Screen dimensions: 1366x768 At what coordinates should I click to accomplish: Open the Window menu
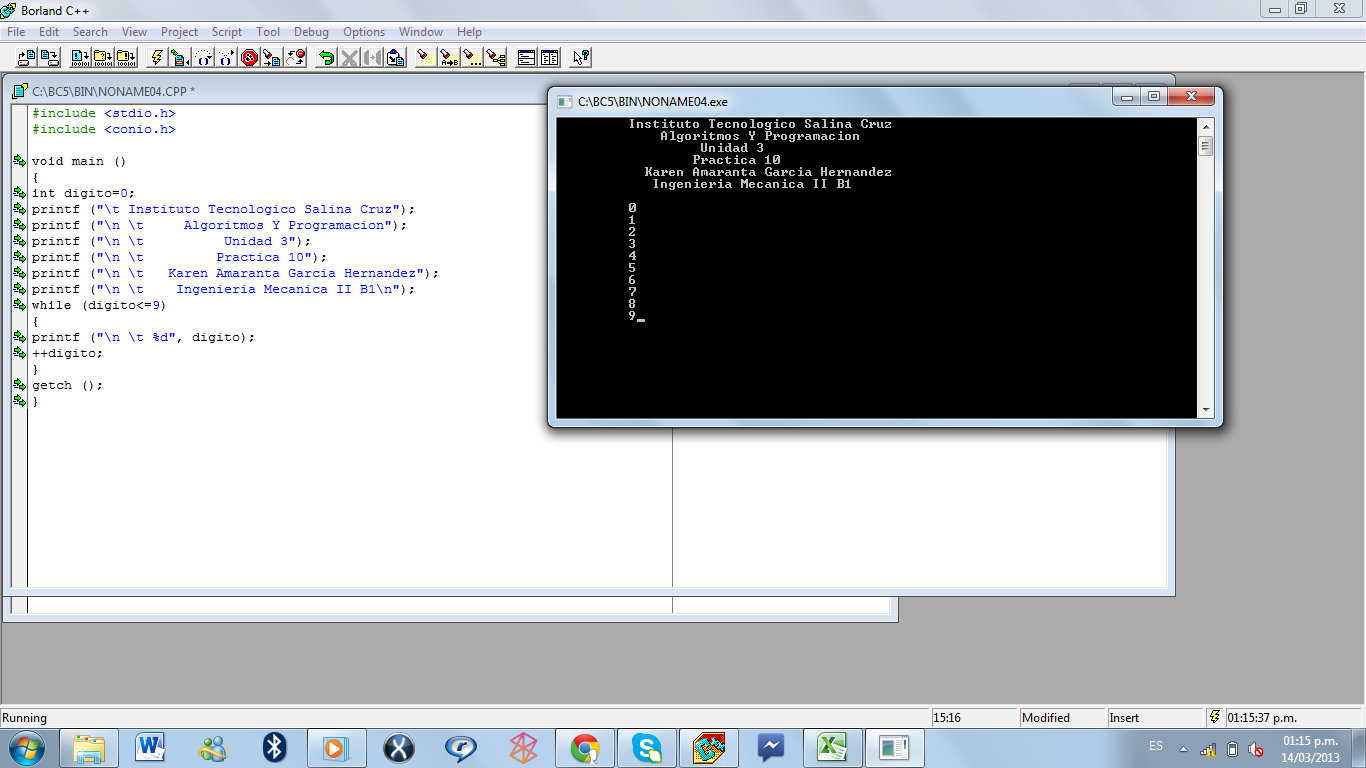(x=420, y=31)
